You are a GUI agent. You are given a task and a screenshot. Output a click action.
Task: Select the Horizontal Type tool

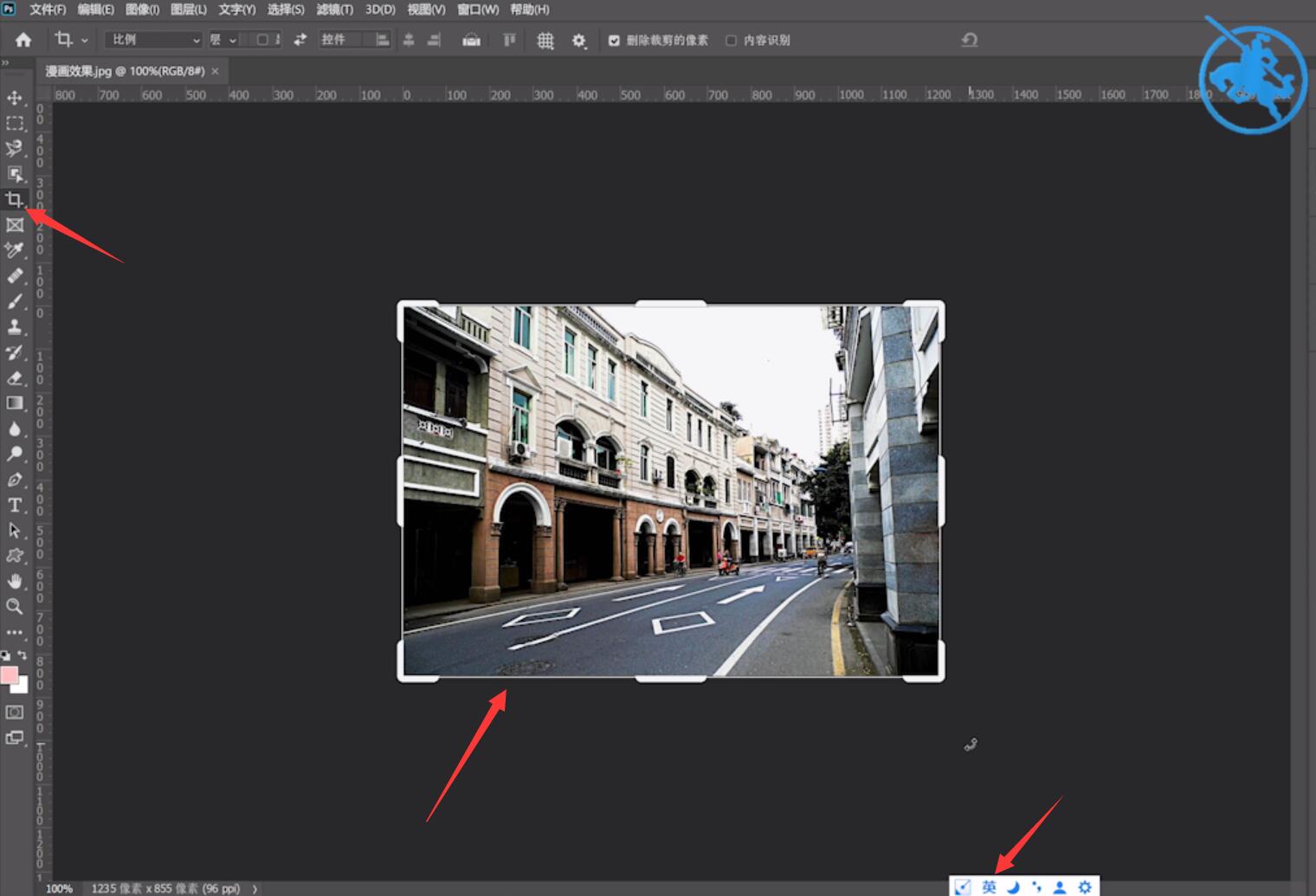(x=15, y=505)
